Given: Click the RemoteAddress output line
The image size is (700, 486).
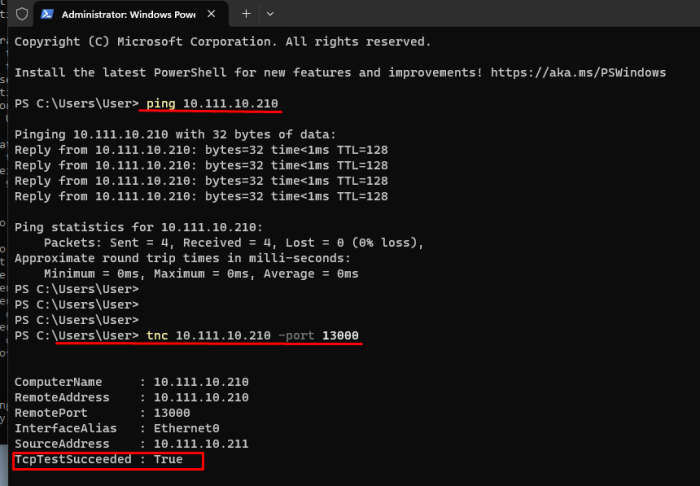Looking at the screenshot, I should pos(131,397).
